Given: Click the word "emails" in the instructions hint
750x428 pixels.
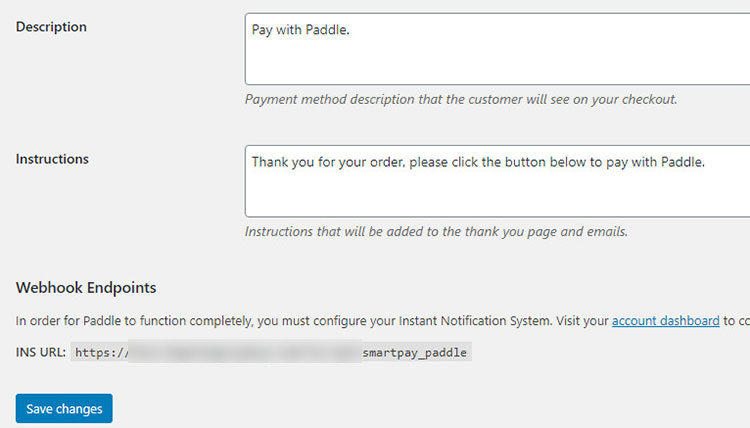Looking at the screenshot, I should [605, 232].
